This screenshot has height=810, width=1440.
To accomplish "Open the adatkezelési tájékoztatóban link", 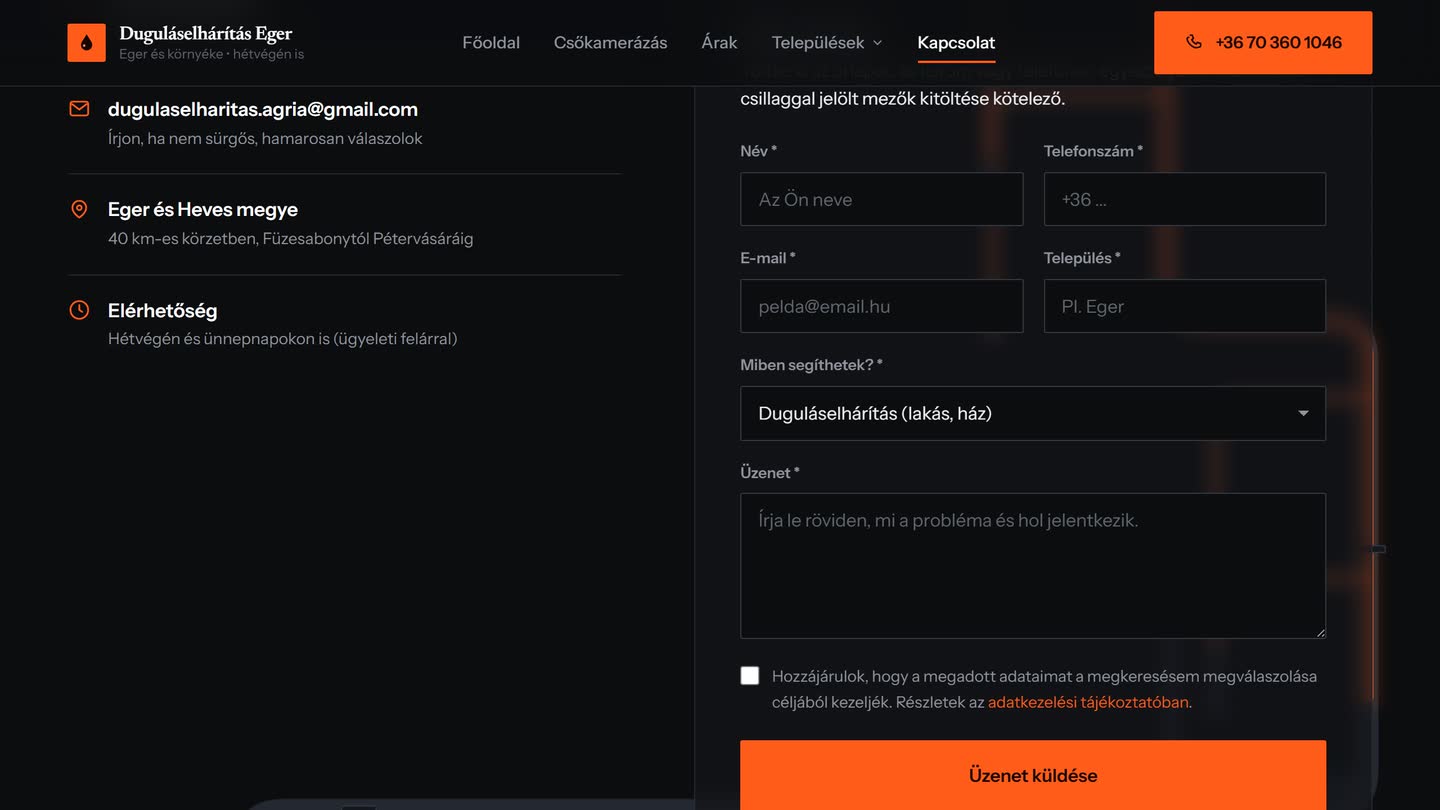I will click(x=1088, y=702).
